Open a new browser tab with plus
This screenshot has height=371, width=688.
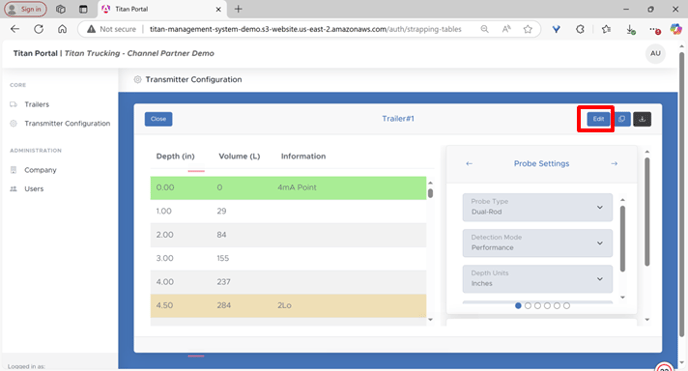tap(238, 9)
